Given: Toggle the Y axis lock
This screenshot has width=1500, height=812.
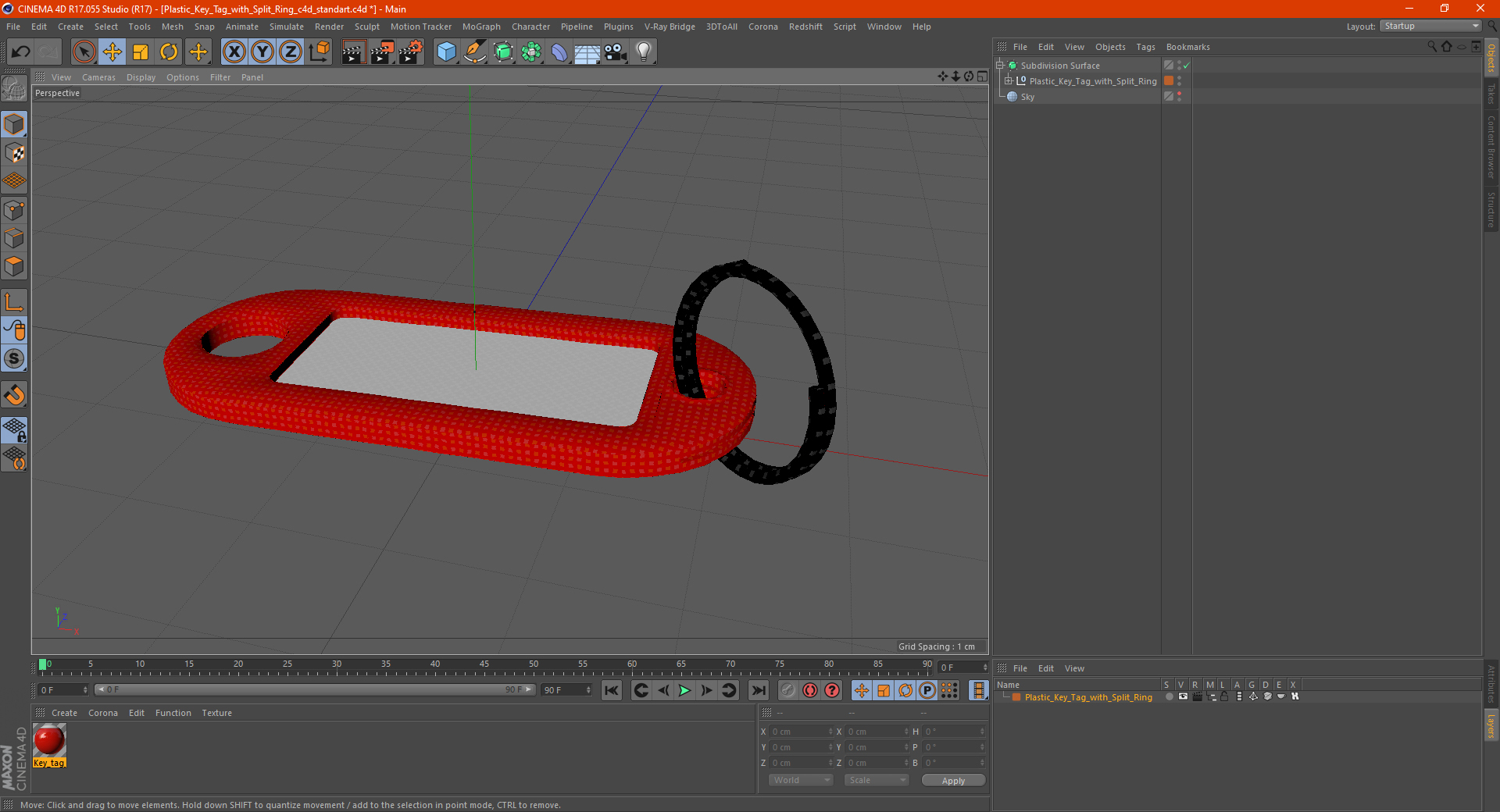Looking at the screenshot, I should [262, 52].
